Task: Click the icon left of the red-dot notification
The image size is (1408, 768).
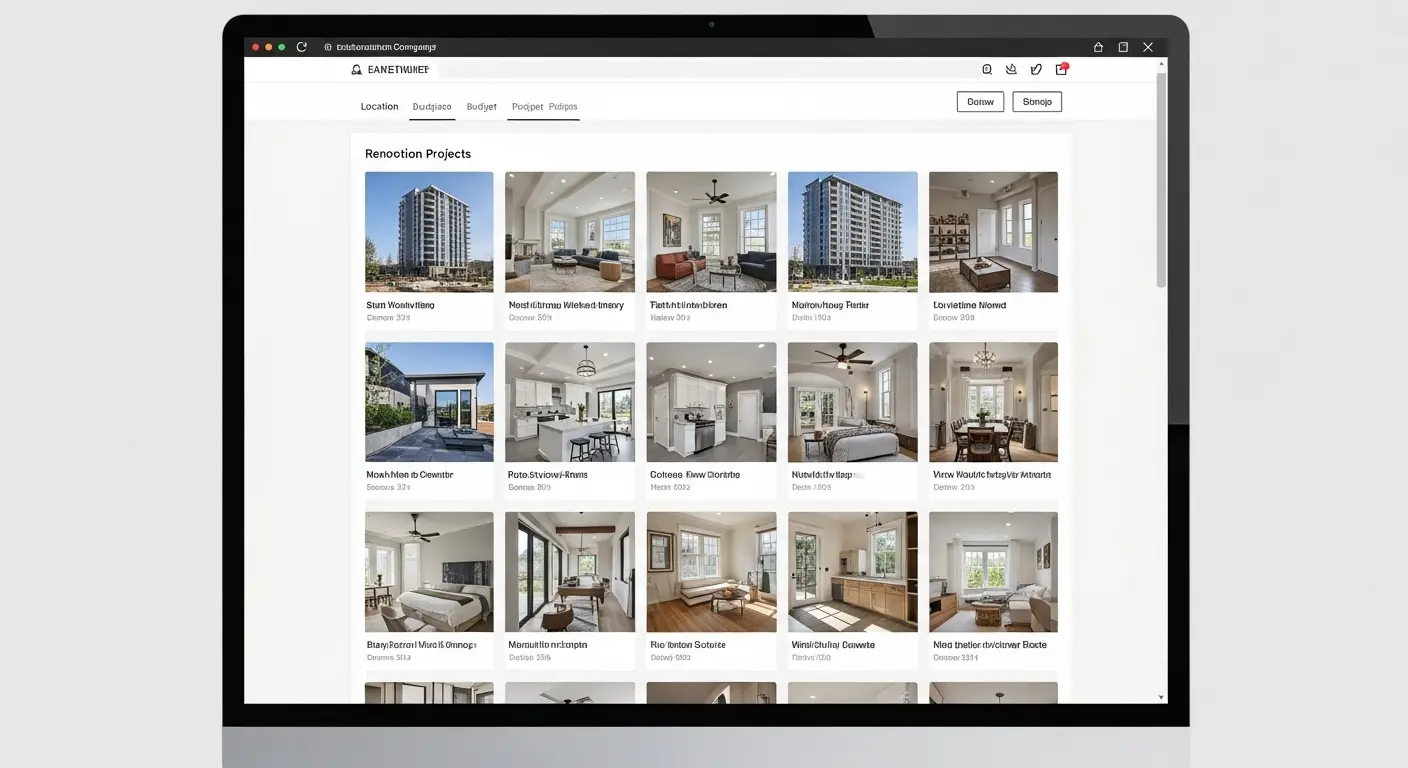Action: [x=1036, y=70]
